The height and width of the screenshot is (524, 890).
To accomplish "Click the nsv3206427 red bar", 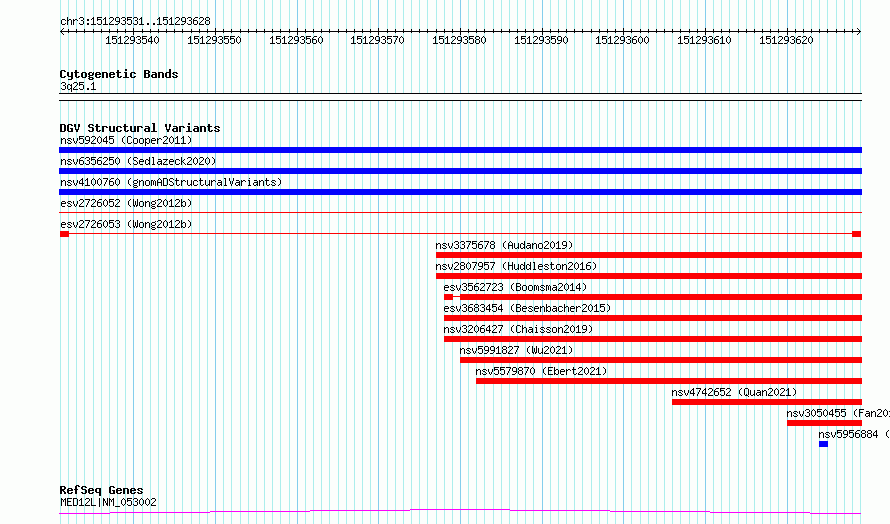I will [653, 339].
